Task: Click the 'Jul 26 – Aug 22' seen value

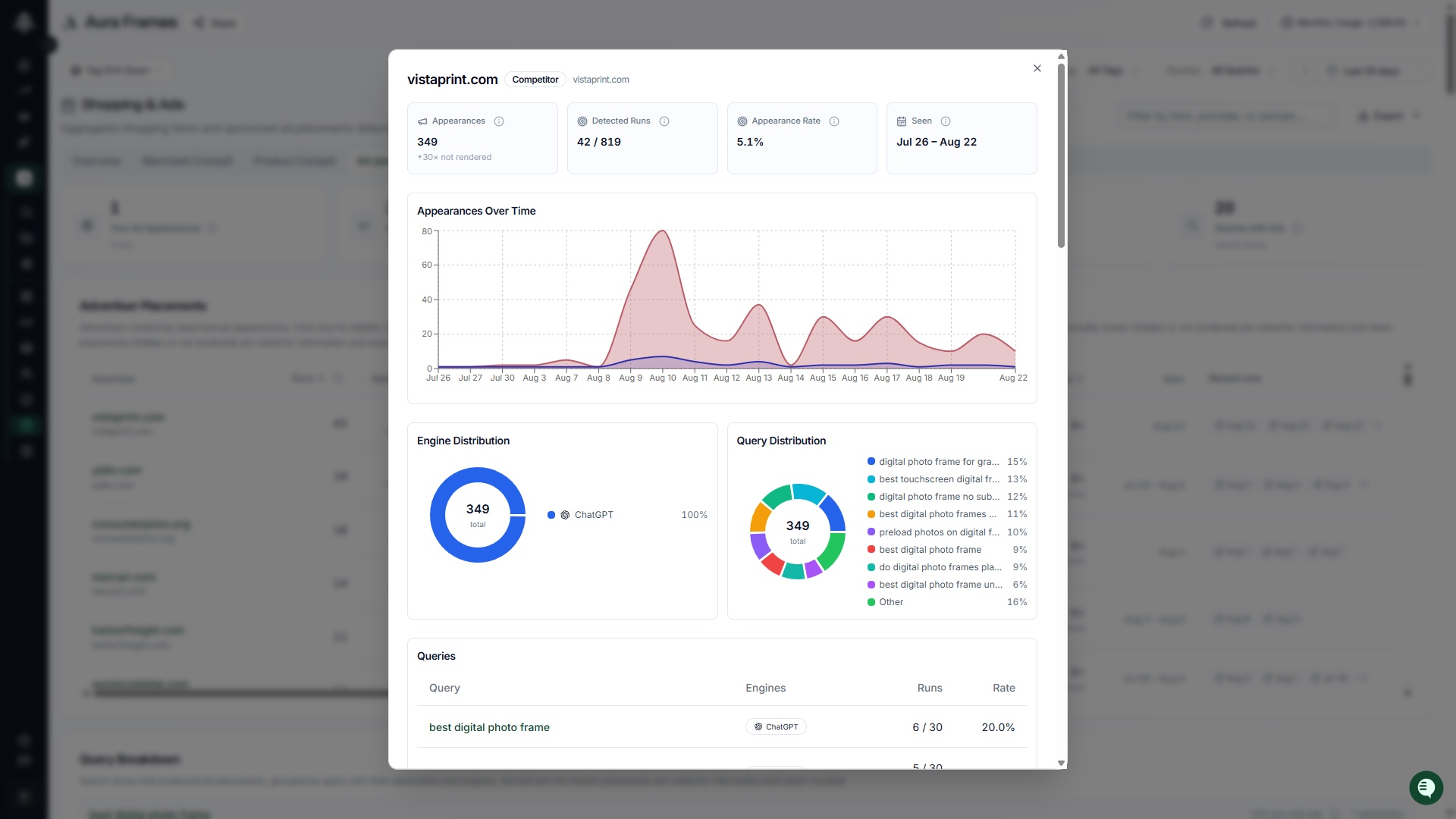Action: coord(937,142)
